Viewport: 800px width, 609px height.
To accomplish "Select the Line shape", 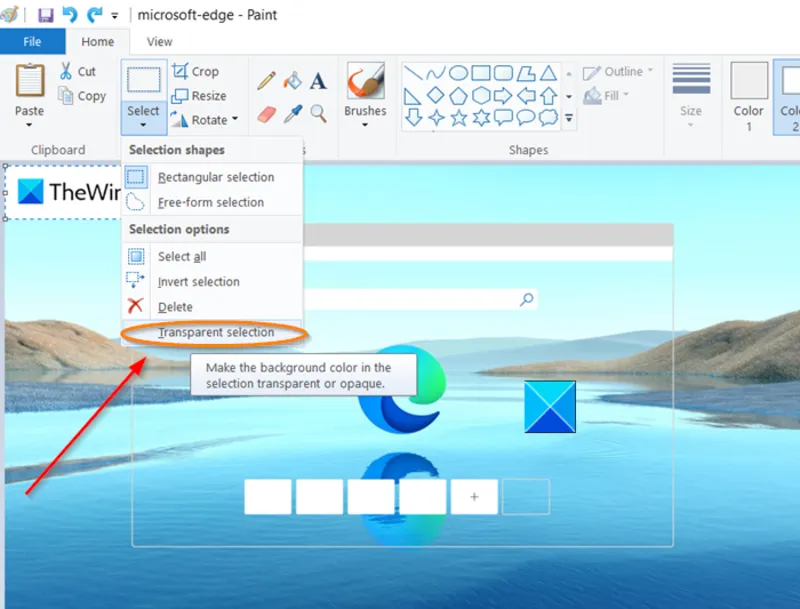I will point(413,73).
